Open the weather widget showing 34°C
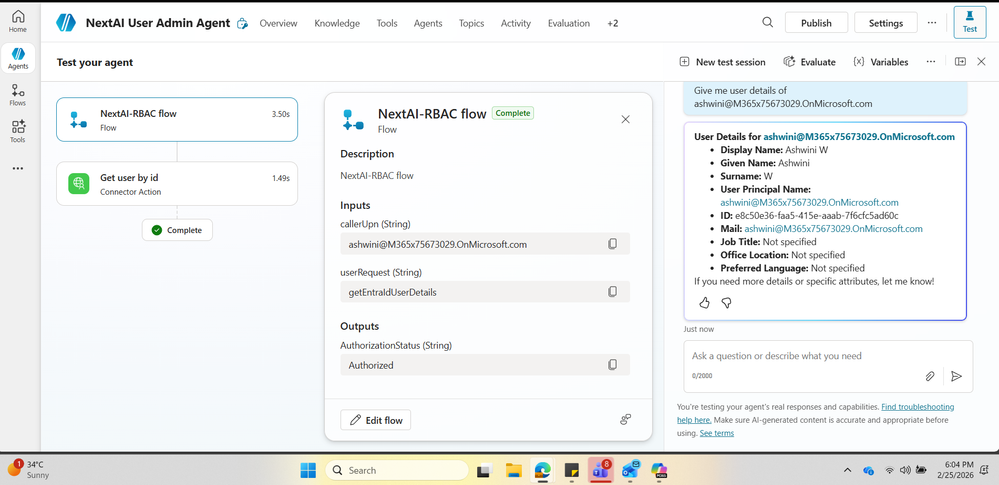Image resolution: width=999 pixels, height=485 pixels. (x=29, y=469)
